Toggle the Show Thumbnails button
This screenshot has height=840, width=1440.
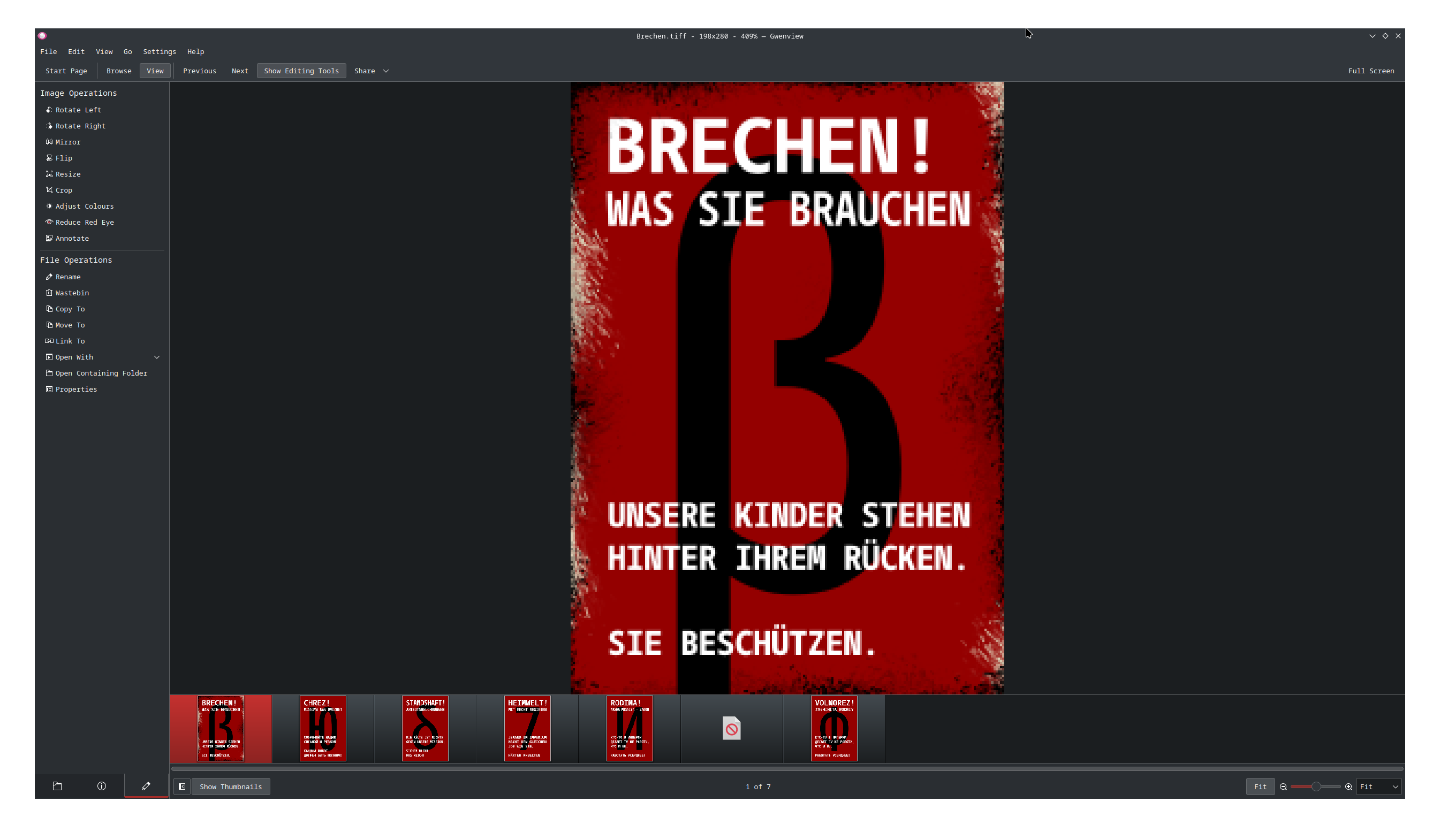click(230, 787)
